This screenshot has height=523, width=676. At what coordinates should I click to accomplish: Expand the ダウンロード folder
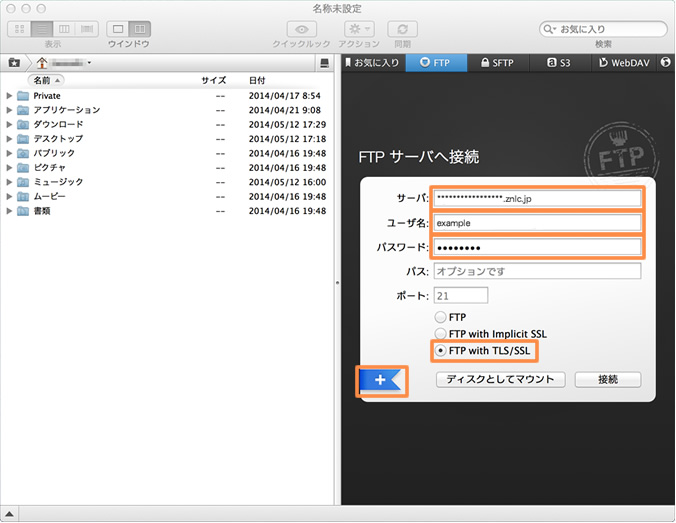click(9, 125)
